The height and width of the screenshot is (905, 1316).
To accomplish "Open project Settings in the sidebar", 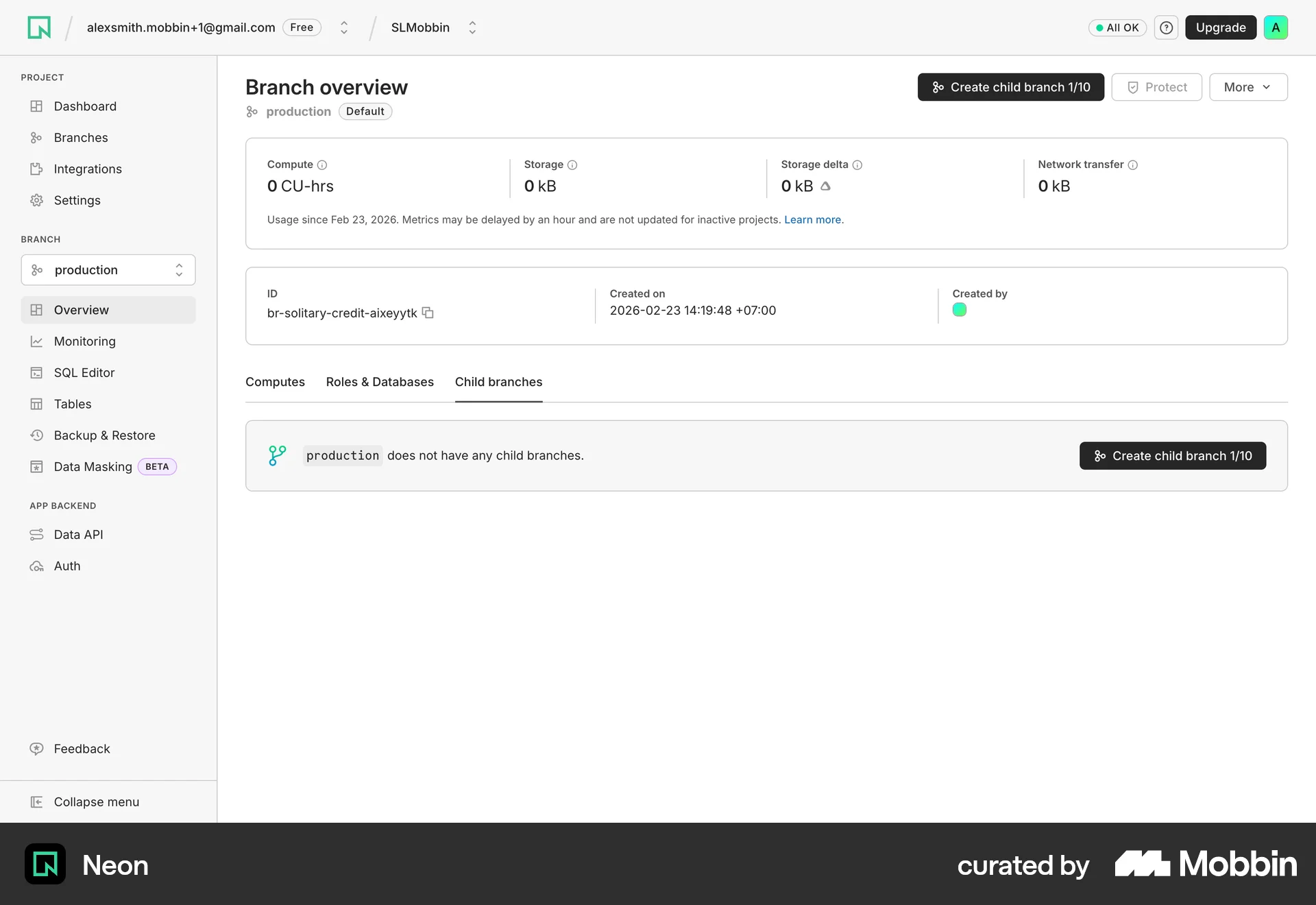I will (x=108, y=200).
